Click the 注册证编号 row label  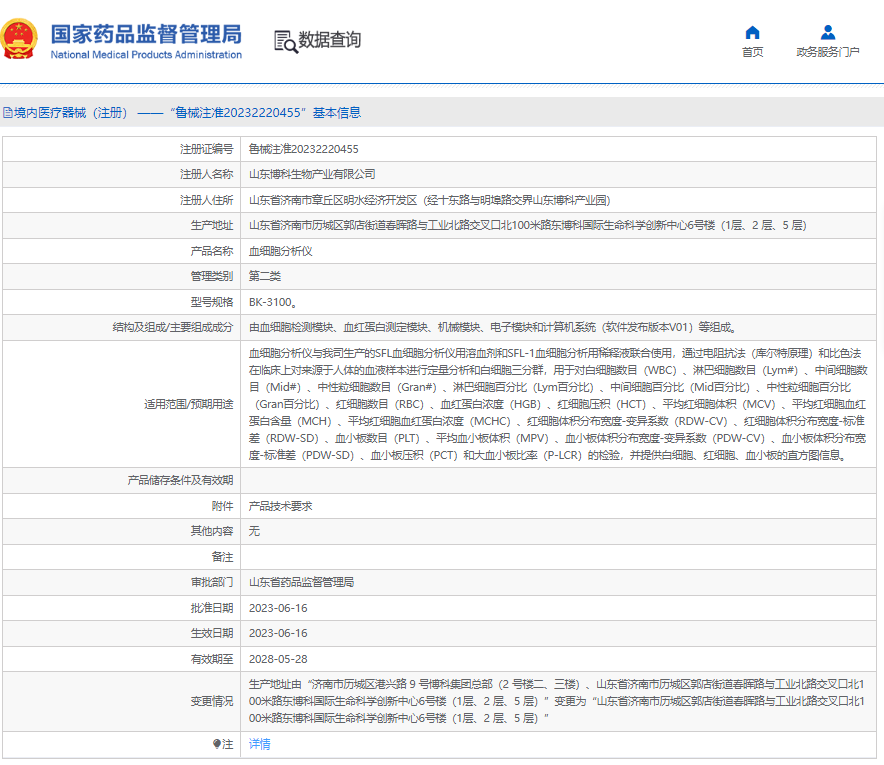pyautogui.click(x=206, y=149)
